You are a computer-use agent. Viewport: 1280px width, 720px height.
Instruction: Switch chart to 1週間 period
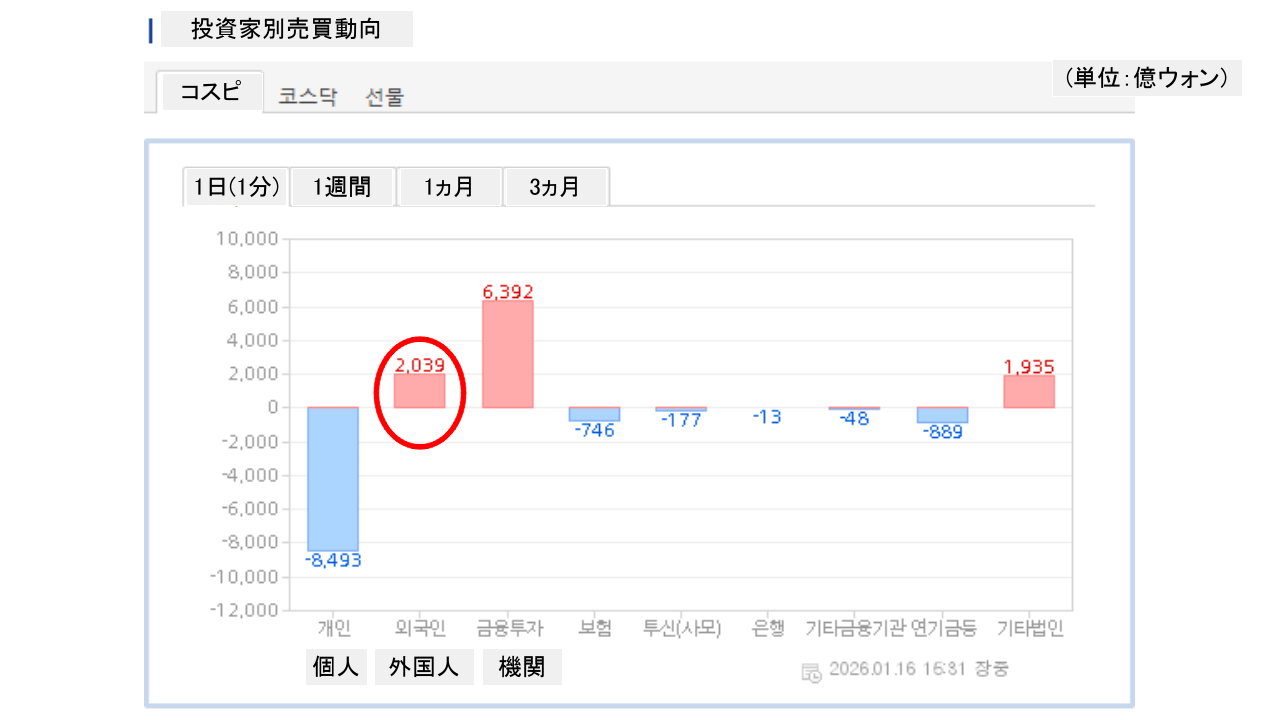point(342,187)
